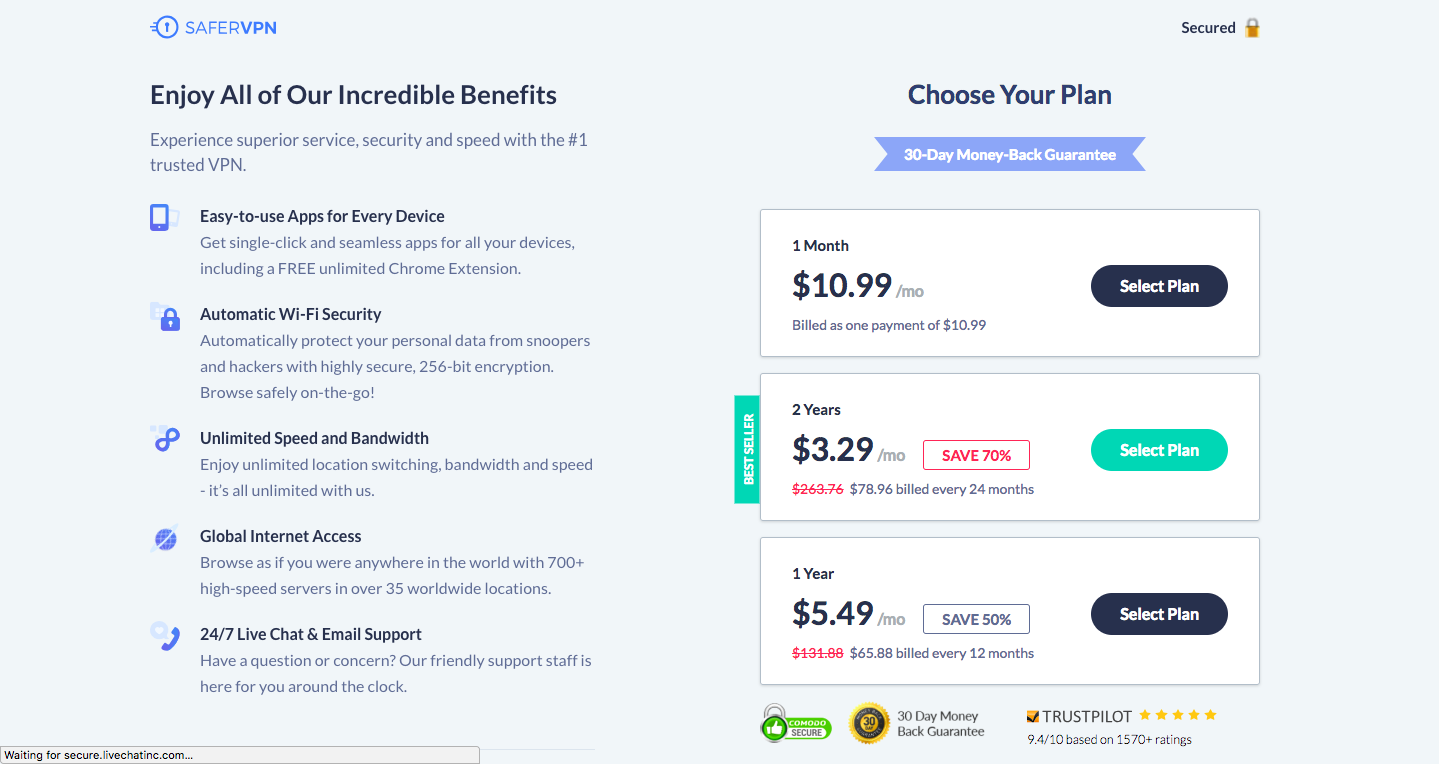Click the Wi-Fi Security lock icon
The width and height of the screenshot is (1439, 764).
tap(165, 317)
